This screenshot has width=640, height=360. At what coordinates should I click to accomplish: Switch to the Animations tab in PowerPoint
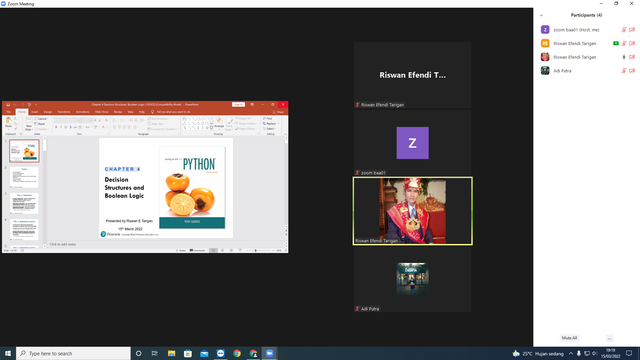click(82, 112)
